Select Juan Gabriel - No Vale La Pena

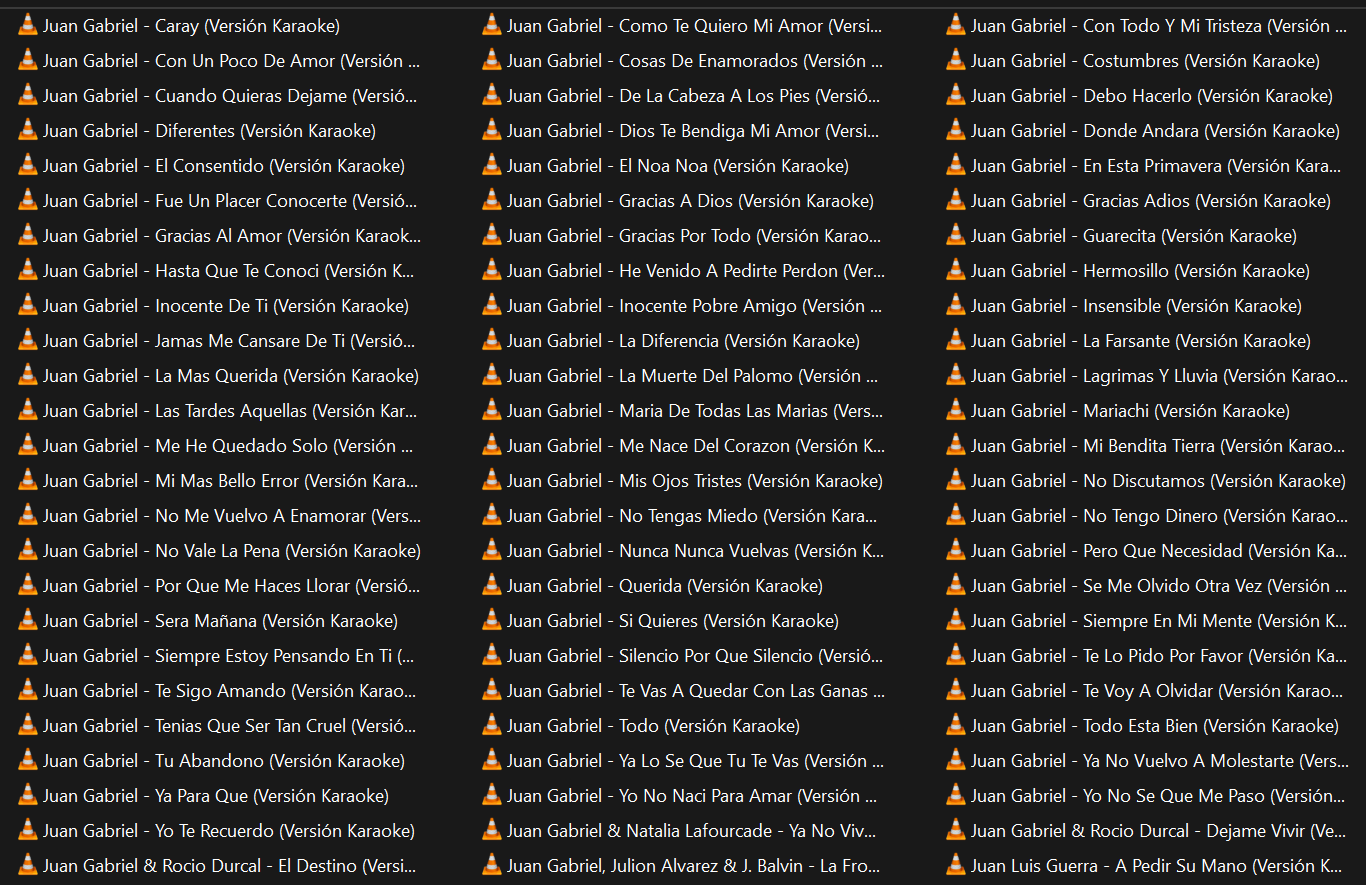[231, 551]
